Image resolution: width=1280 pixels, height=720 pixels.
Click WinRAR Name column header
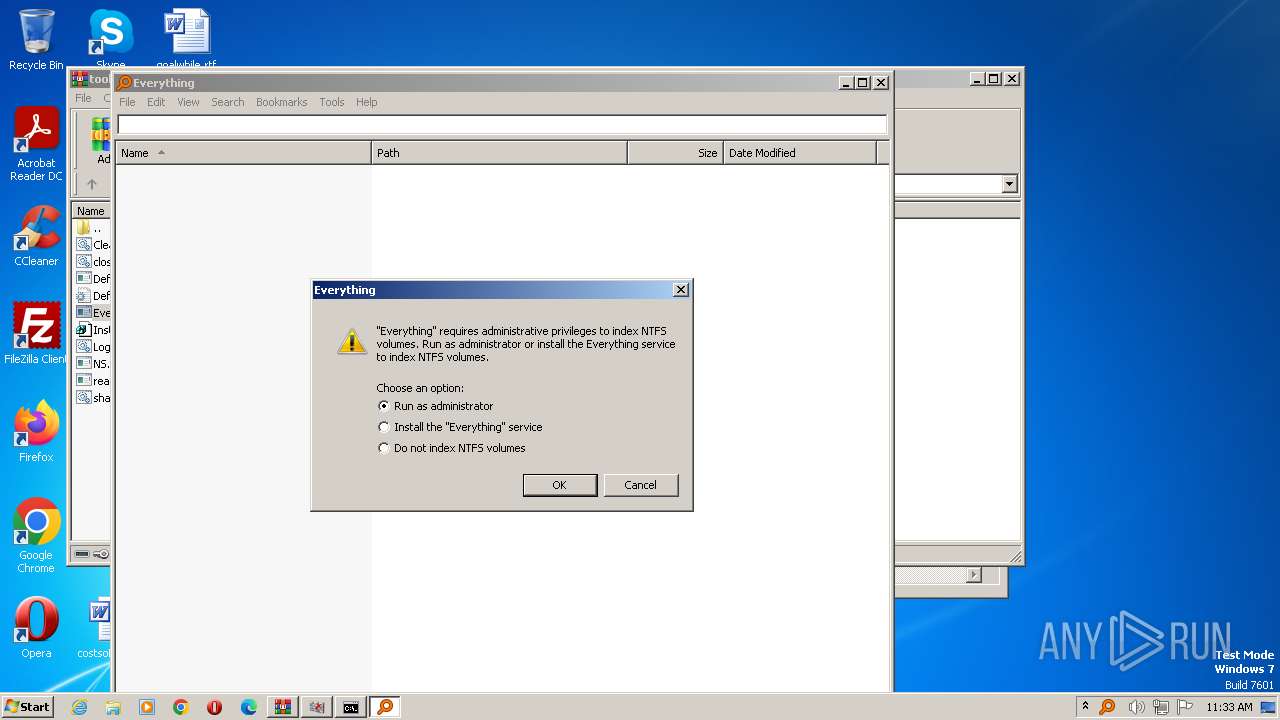[x=92, y=211]
